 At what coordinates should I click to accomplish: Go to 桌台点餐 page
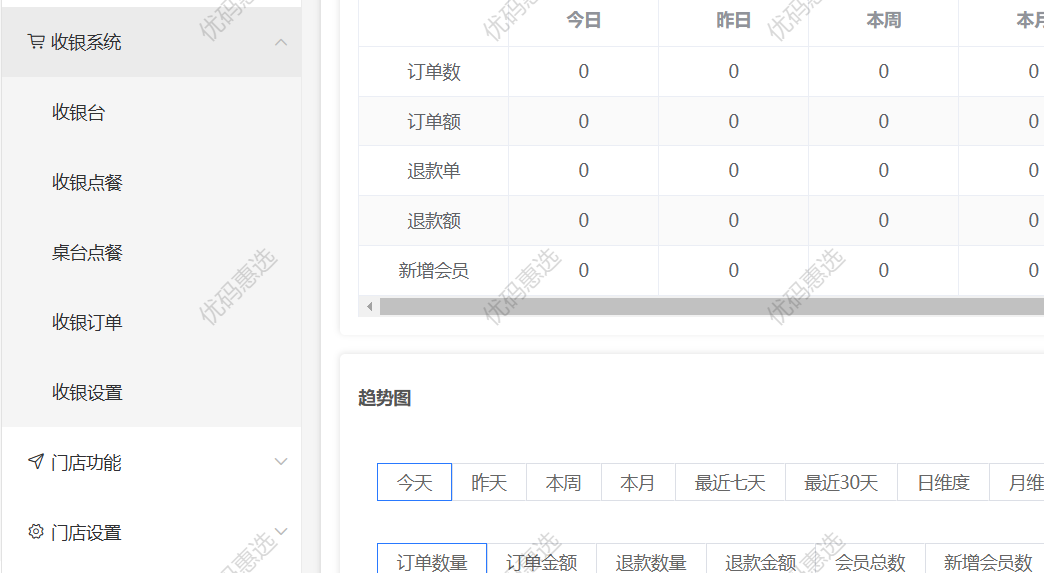[x=87, y=253]
